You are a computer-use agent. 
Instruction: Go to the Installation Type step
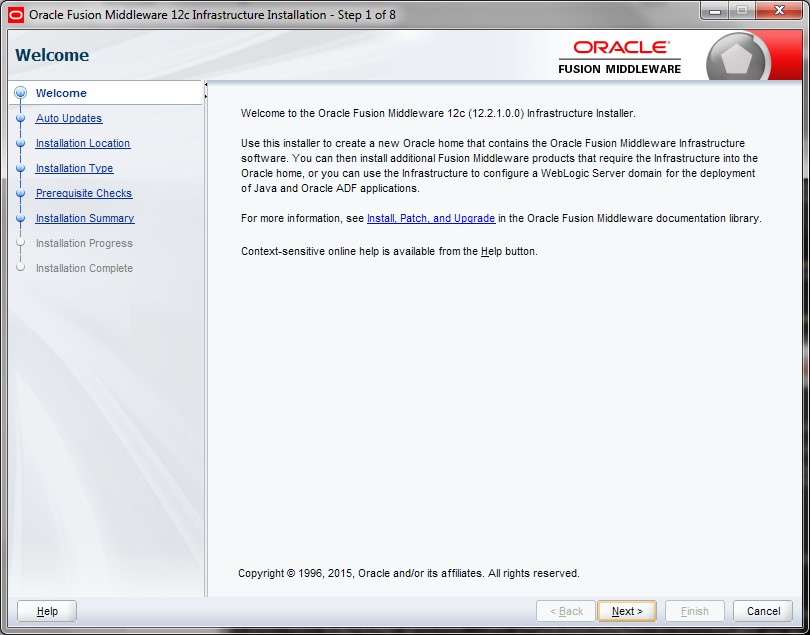point(74,168)
